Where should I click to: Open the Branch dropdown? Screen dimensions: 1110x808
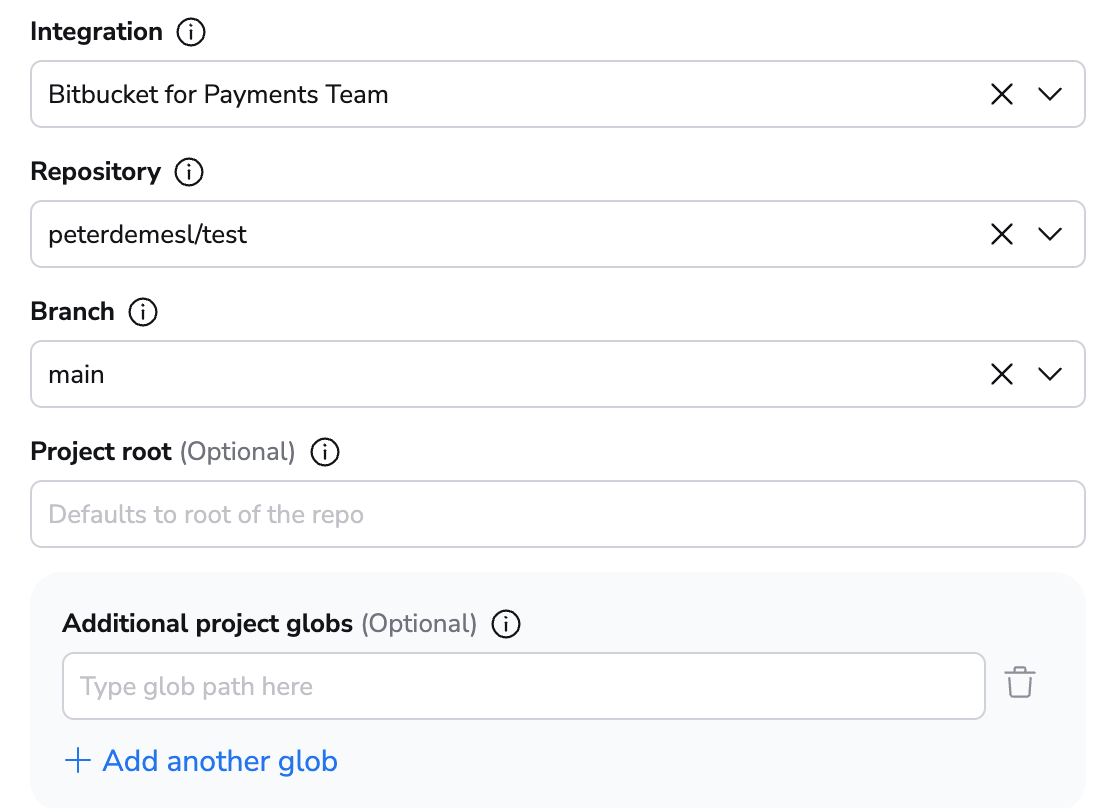(x=1050, y=373)
